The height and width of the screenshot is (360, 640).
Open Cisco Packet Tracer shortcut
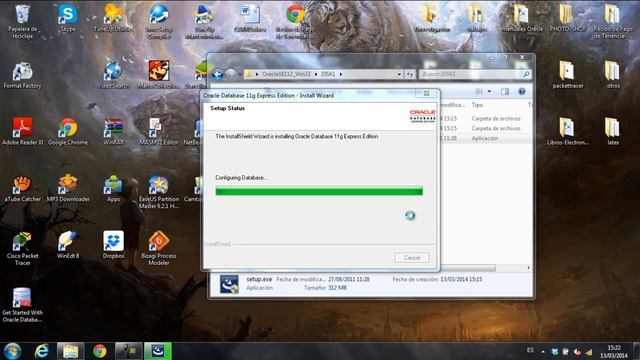22,249
